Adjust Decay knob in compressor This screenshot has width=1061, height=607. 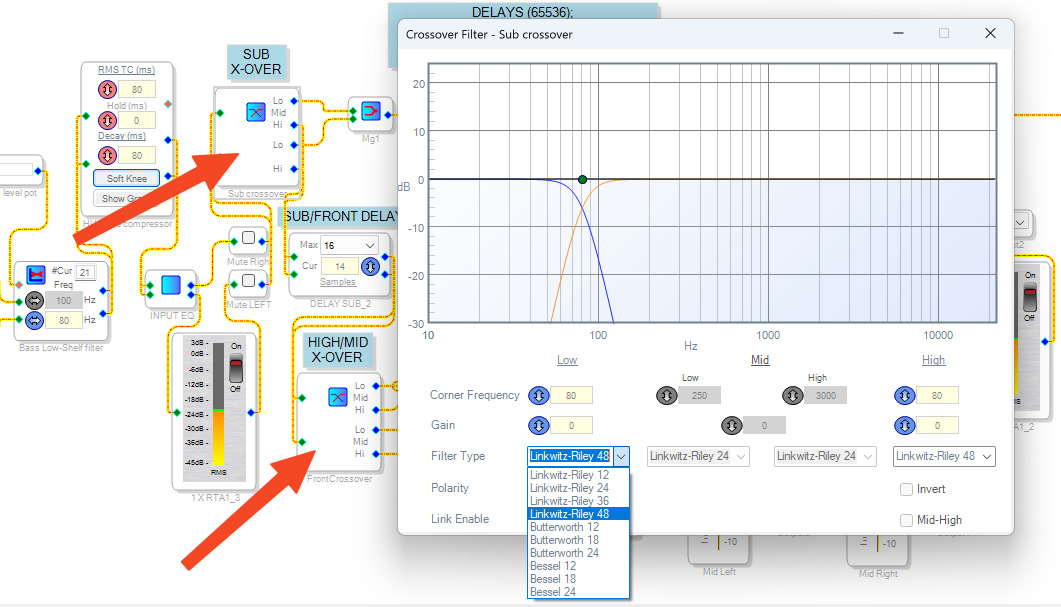coord(107,155)
